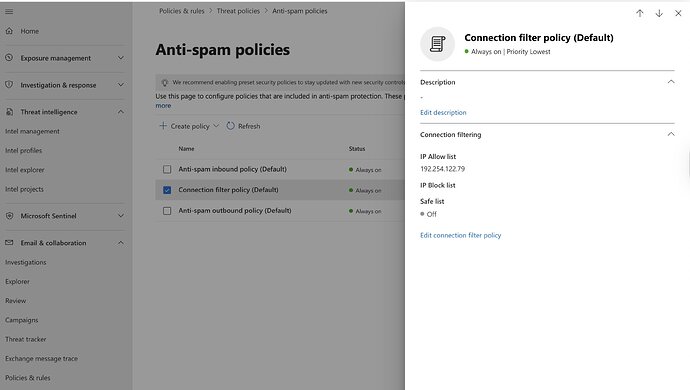Open Investigations under Email & collaboration
This screenshot has width=690, height=390.
pos(26,262)
